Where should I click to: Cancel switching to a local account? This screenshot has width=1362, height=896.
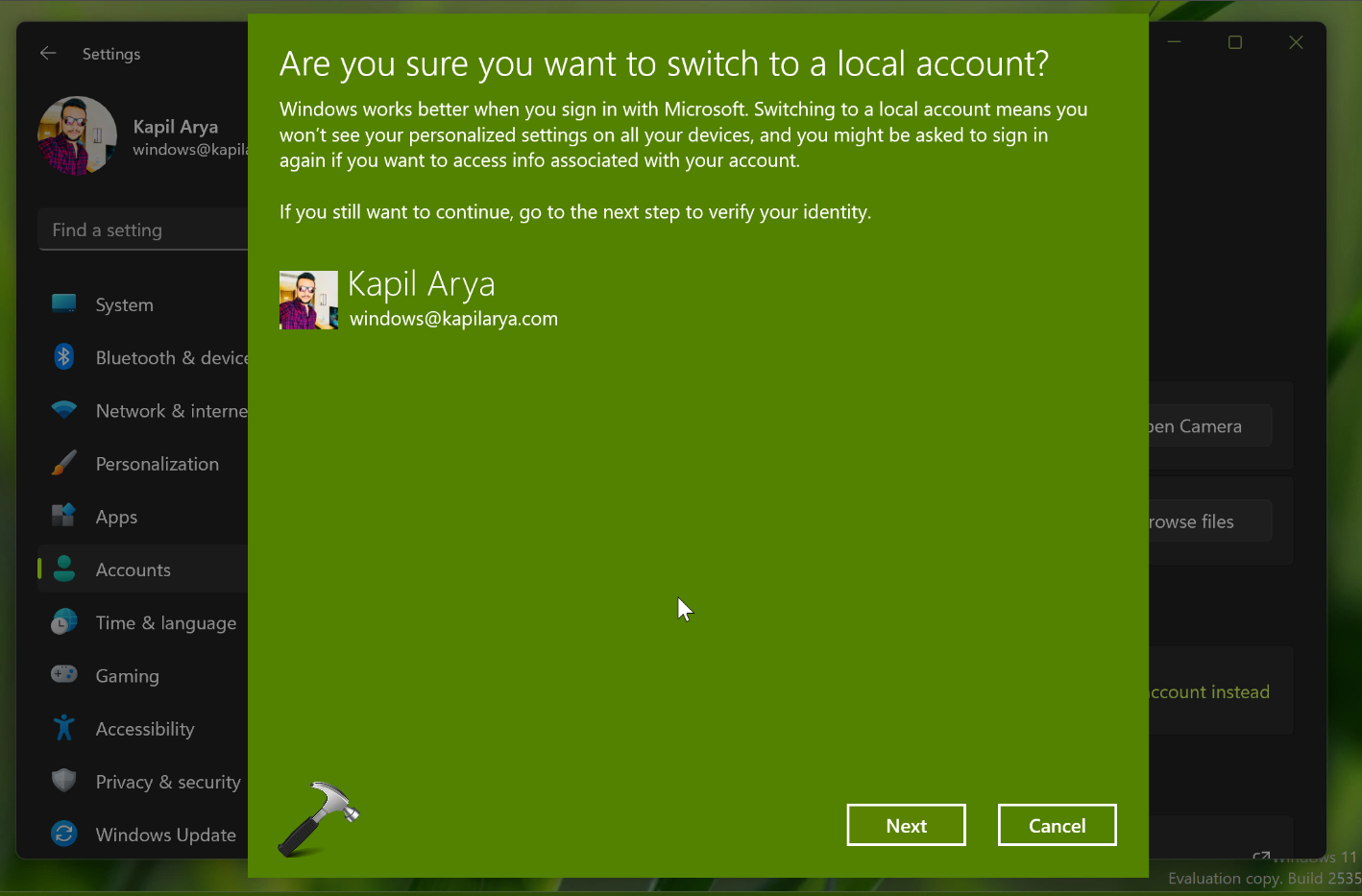[x=1057, y=825]
